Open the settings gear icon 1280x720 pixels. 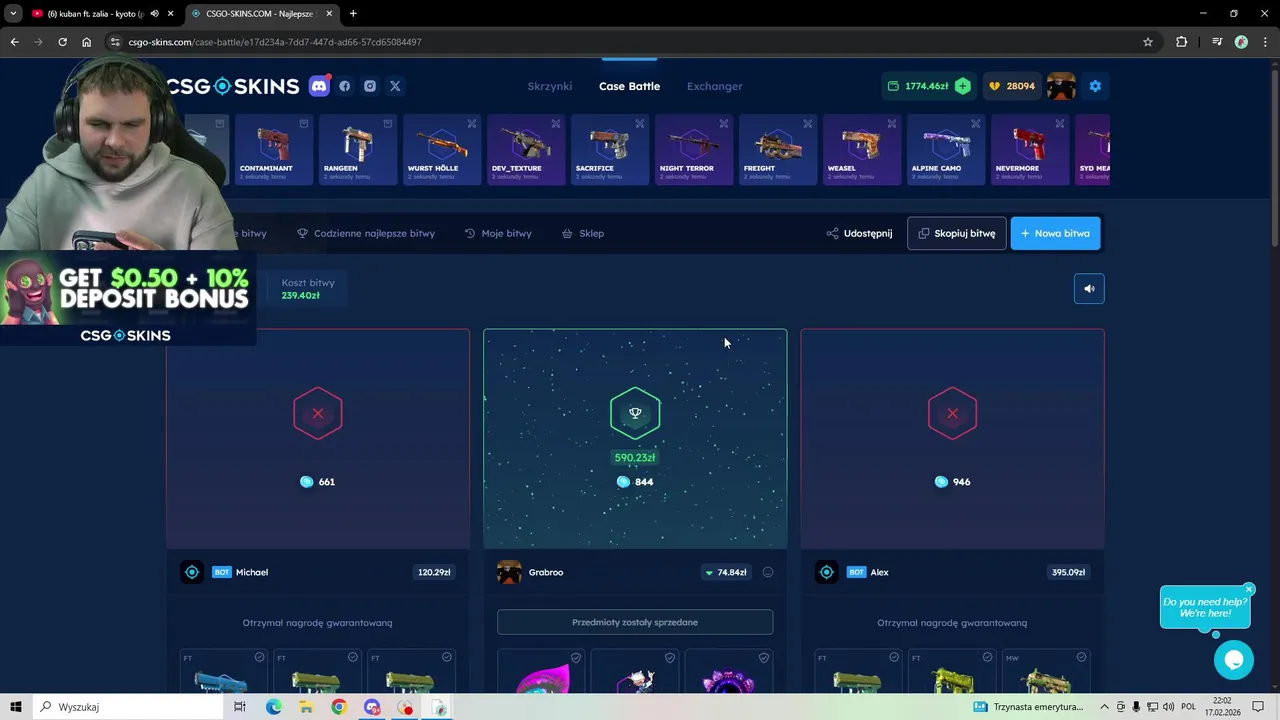1095,86
